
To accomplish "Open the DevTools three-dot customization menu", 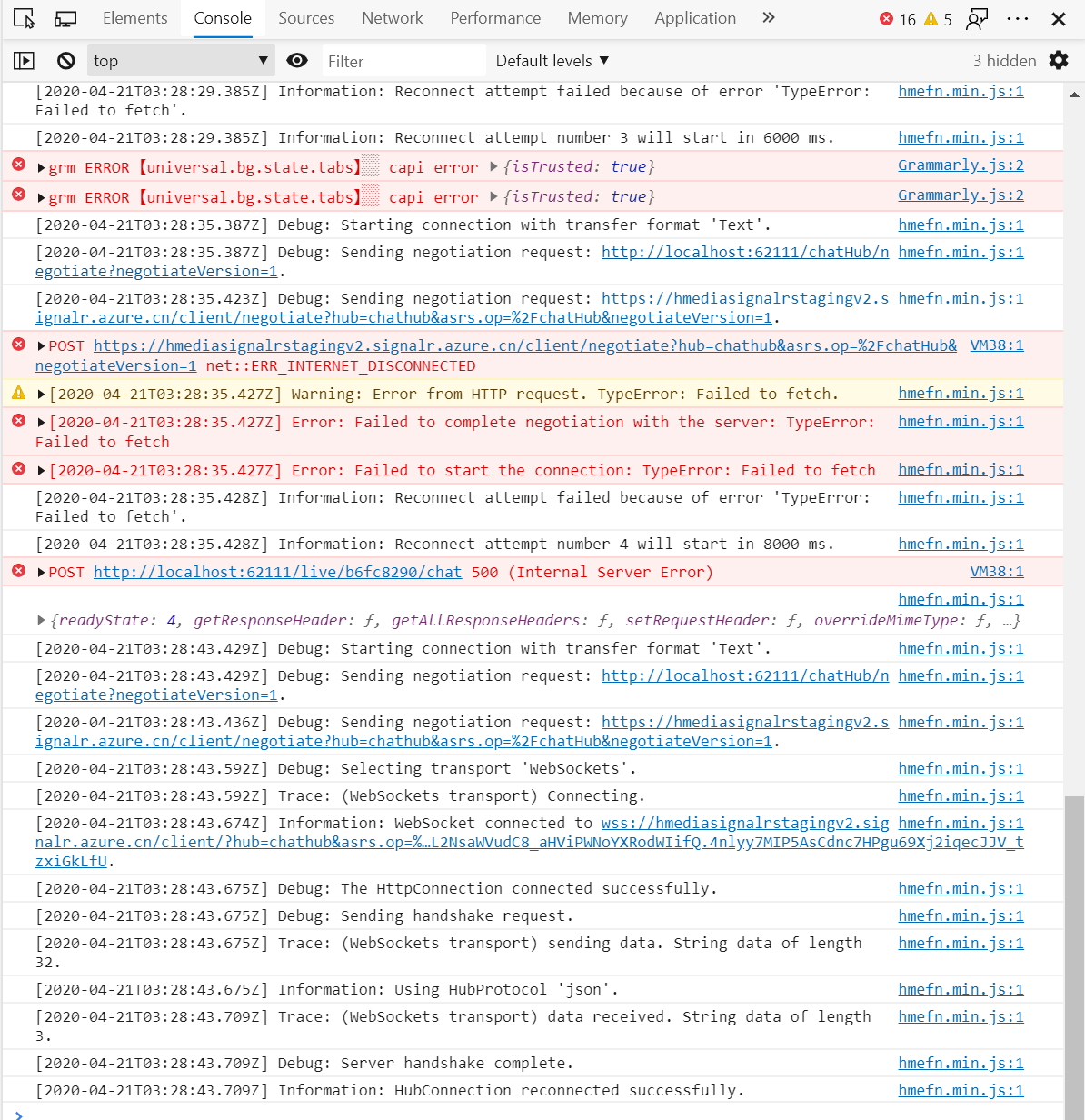I will [1019, 17].
